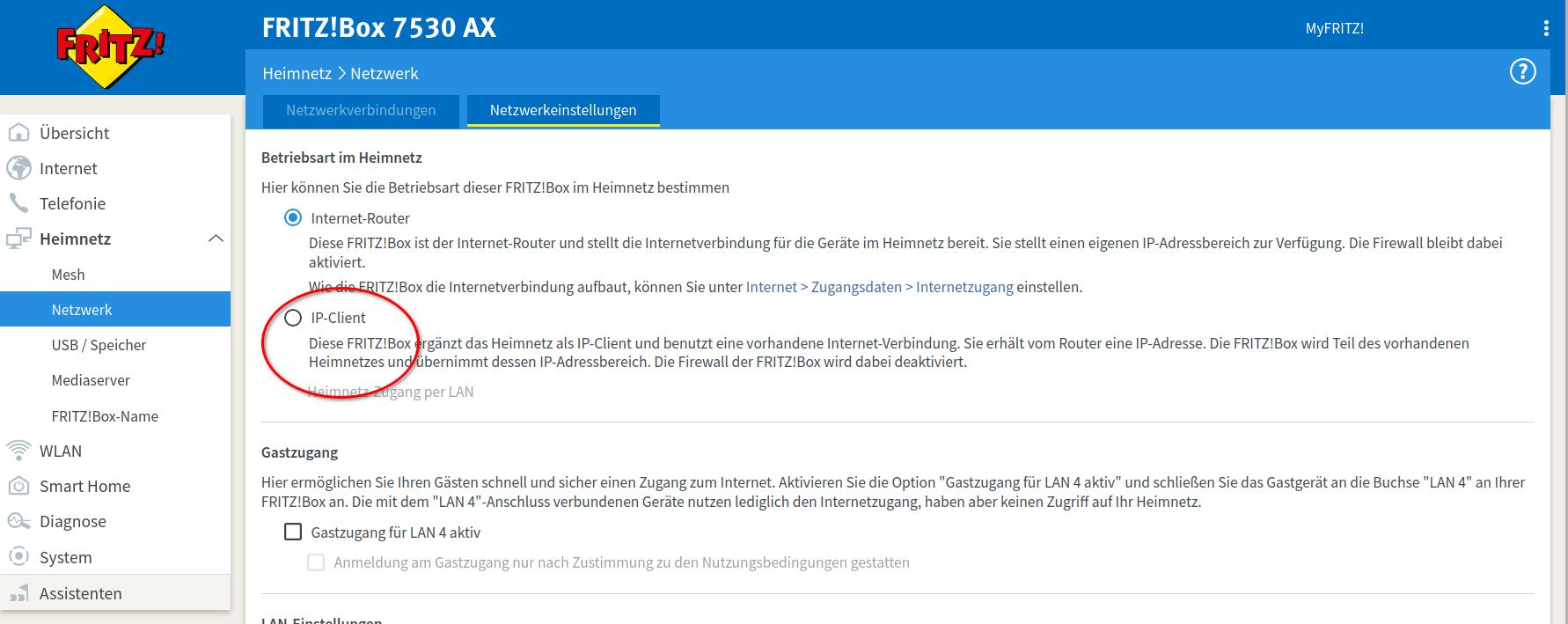Click the Betriebsart im Heimnetz heading

tap(341, 158)
